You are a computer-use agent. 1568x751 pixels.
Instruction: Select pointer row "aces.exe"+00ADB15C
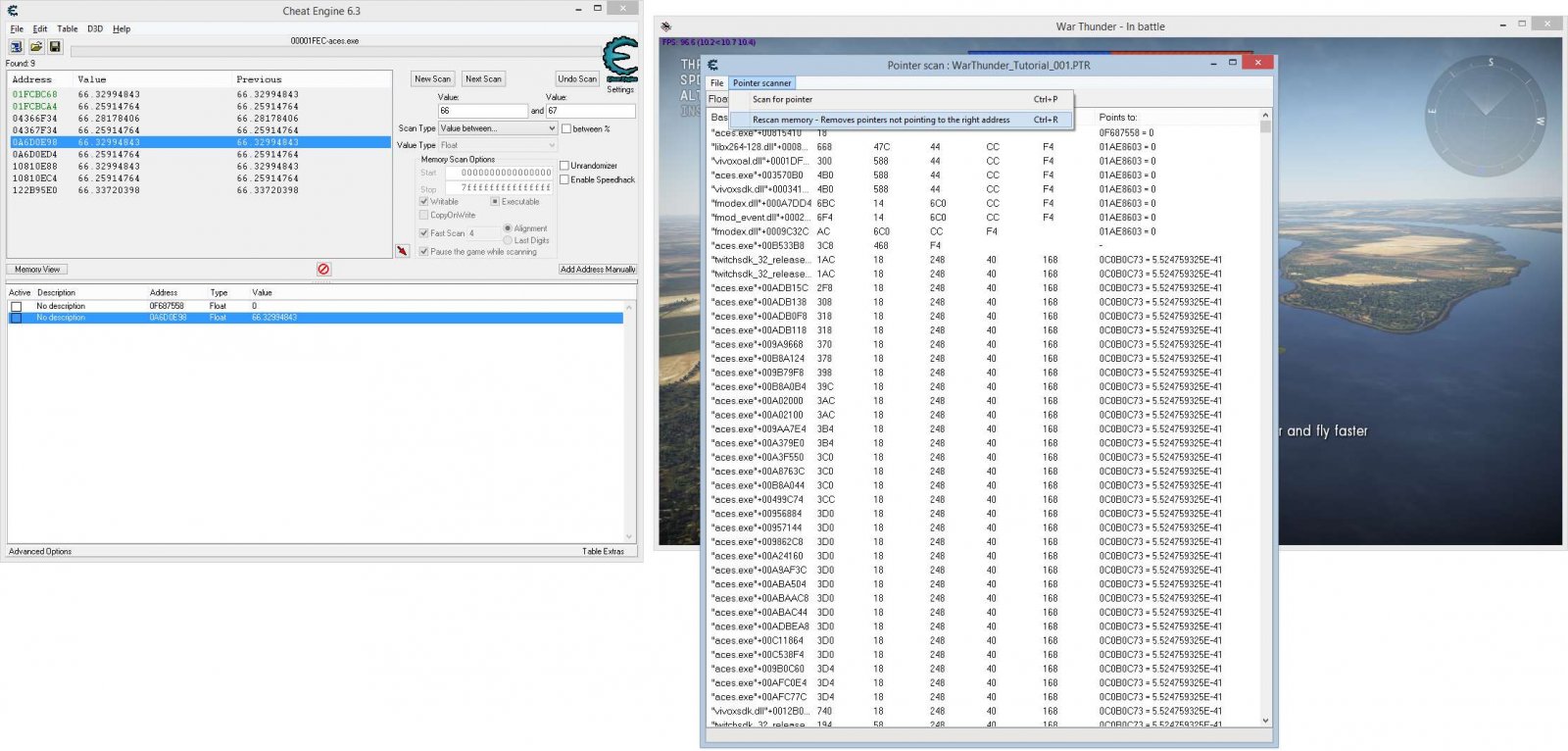(x=983, y=288)
